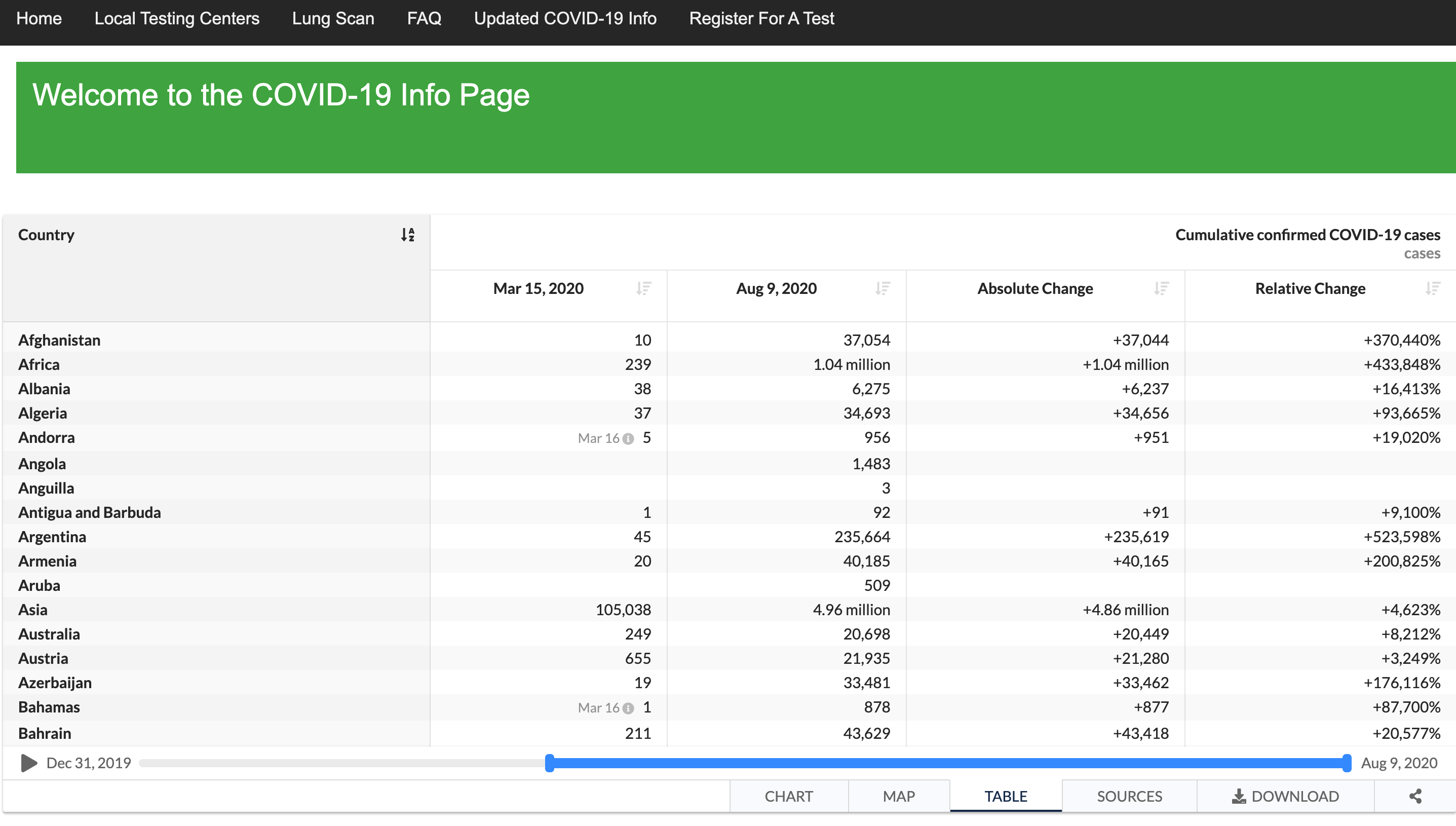Open the Lung Scan link
This screenshot has width=1456, height=826.
pyautogui.click(x=333, y=19)
